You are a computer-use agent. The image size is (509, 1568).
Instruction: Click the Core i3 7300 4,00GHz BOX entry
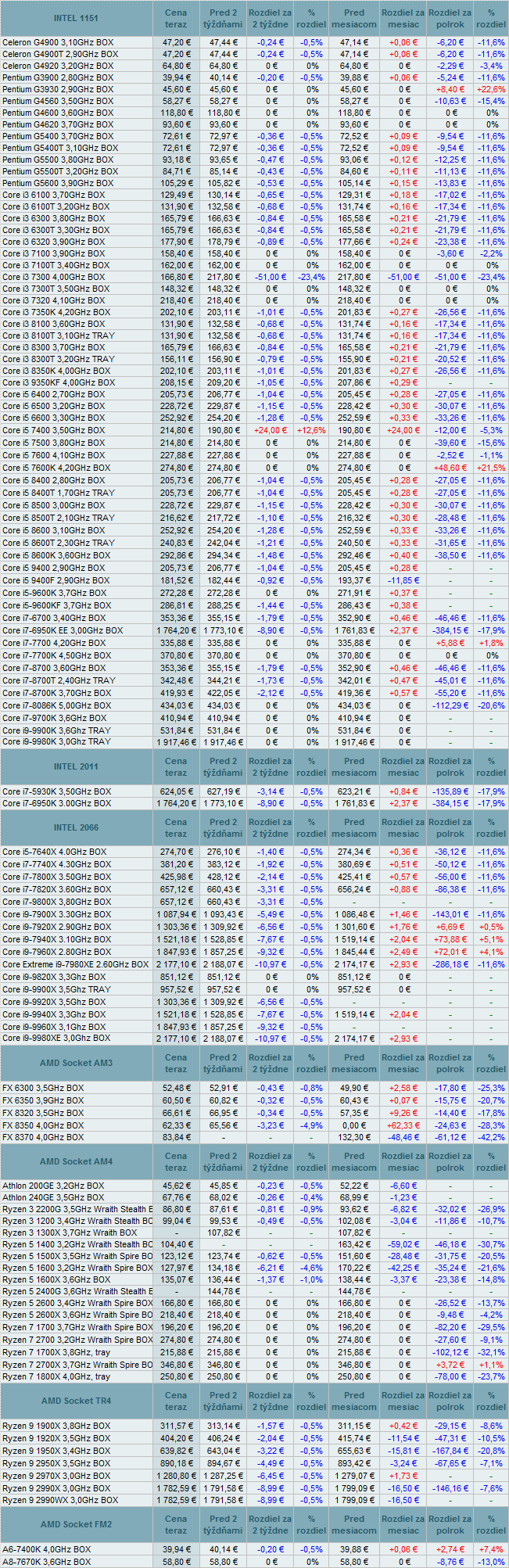53,277
